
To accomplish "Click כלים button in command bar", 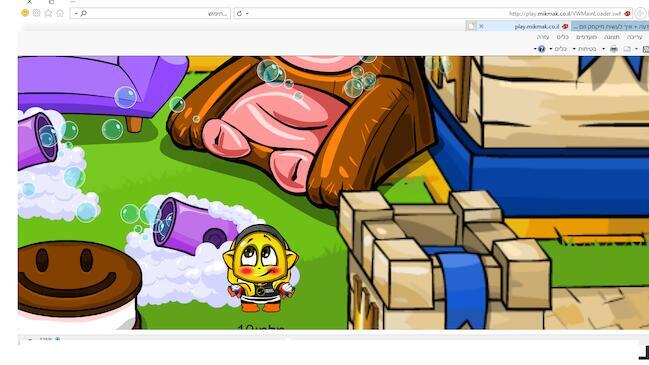I will [x=560, y=49].
